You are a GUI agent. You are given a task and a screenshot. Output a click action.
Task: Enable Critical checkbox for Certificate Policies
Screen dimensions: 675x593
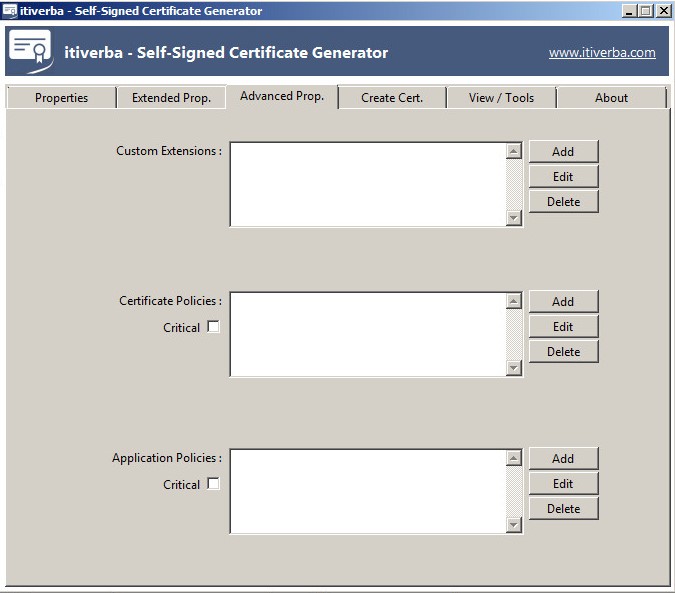[213, 327]
